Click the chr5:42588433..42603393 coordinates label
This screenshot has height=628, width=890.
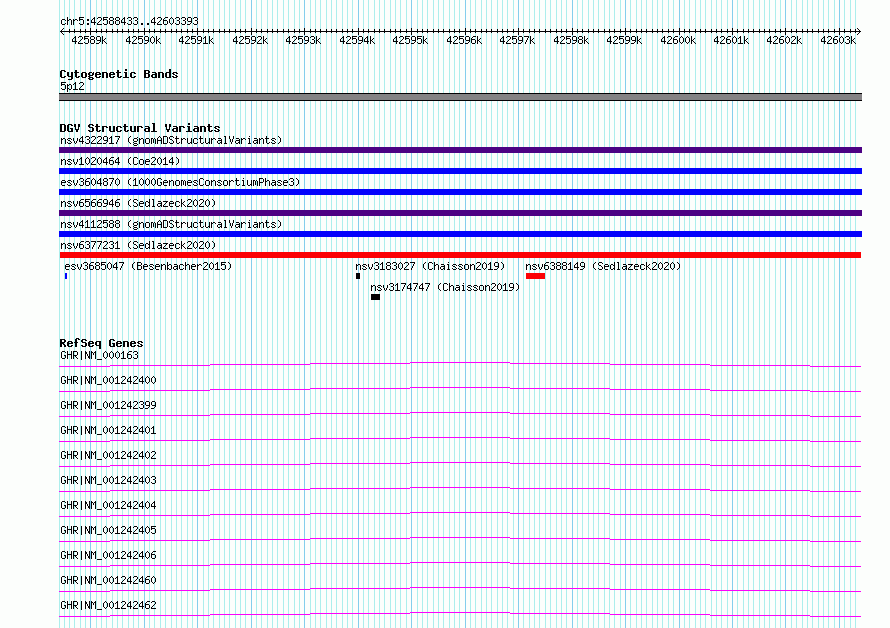point(129,21)
